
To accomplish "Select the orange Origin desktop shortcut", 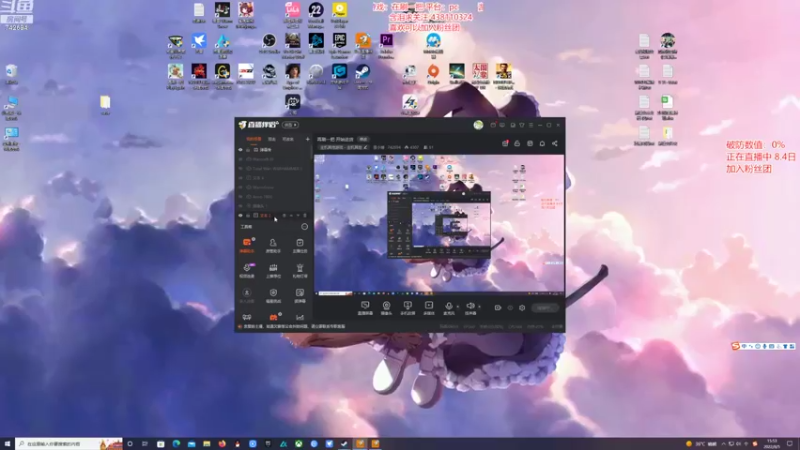I will (x=433, y=74).
